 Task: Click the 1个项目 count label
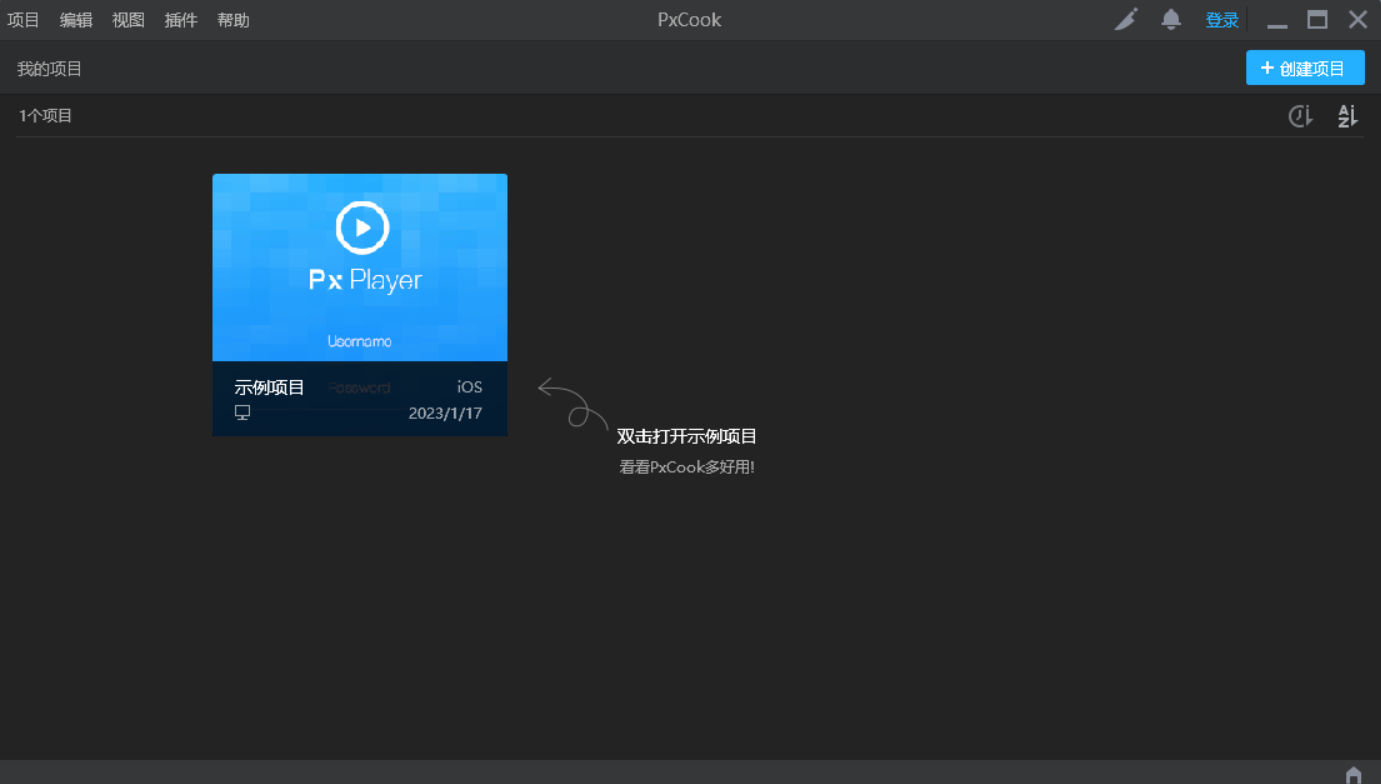(46, 116)
